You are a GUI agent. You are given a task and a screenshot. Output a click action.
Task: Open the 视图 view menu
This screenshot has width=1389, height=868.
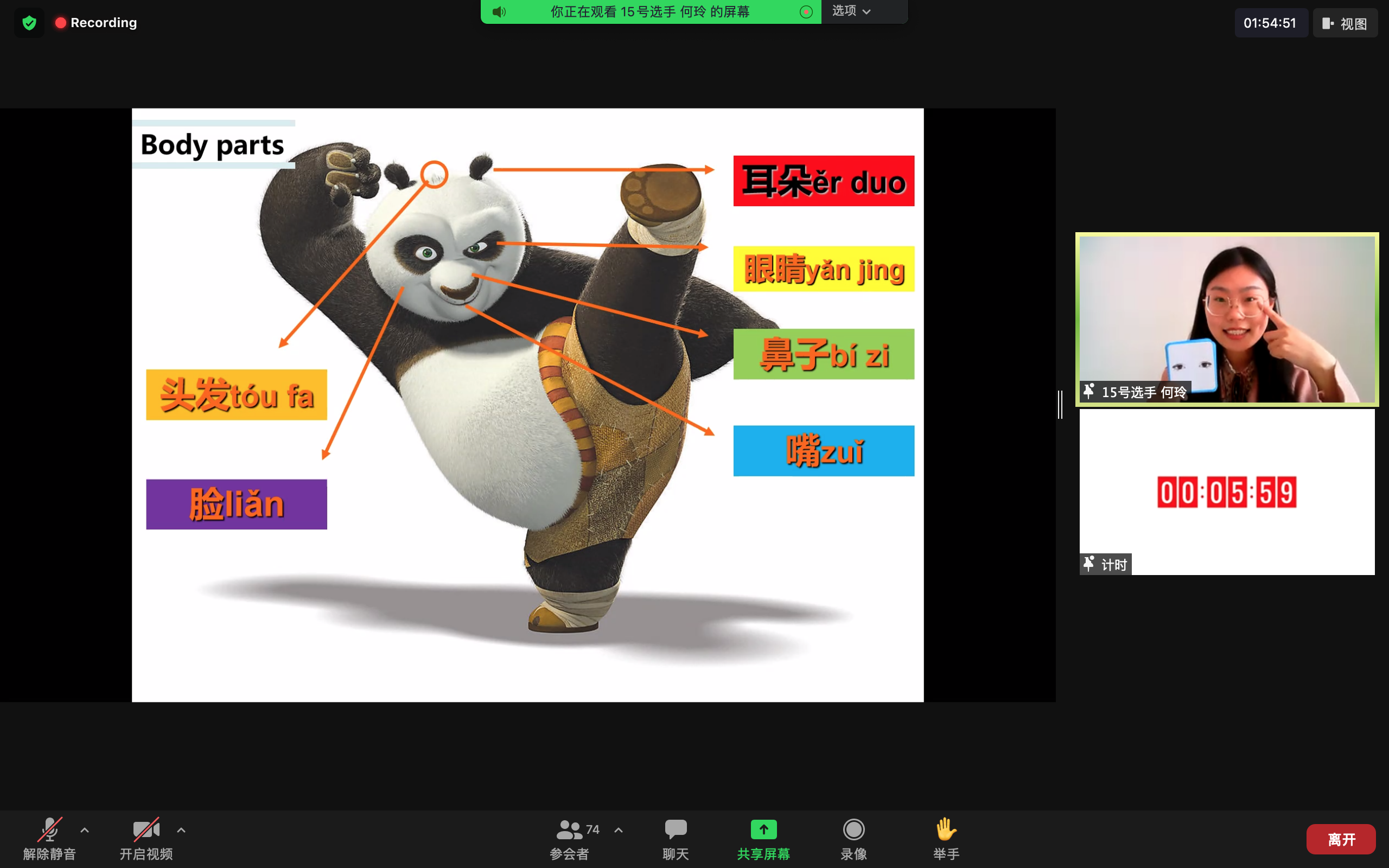coord(1345,23)
